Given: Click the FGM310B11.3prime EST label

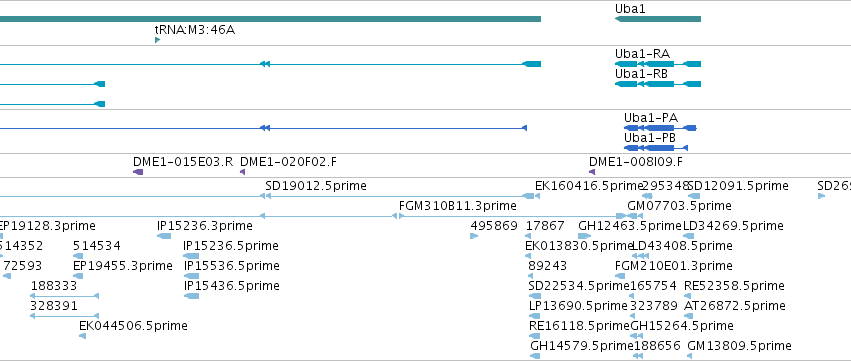Looking at the screenshot, I should 458,206.
